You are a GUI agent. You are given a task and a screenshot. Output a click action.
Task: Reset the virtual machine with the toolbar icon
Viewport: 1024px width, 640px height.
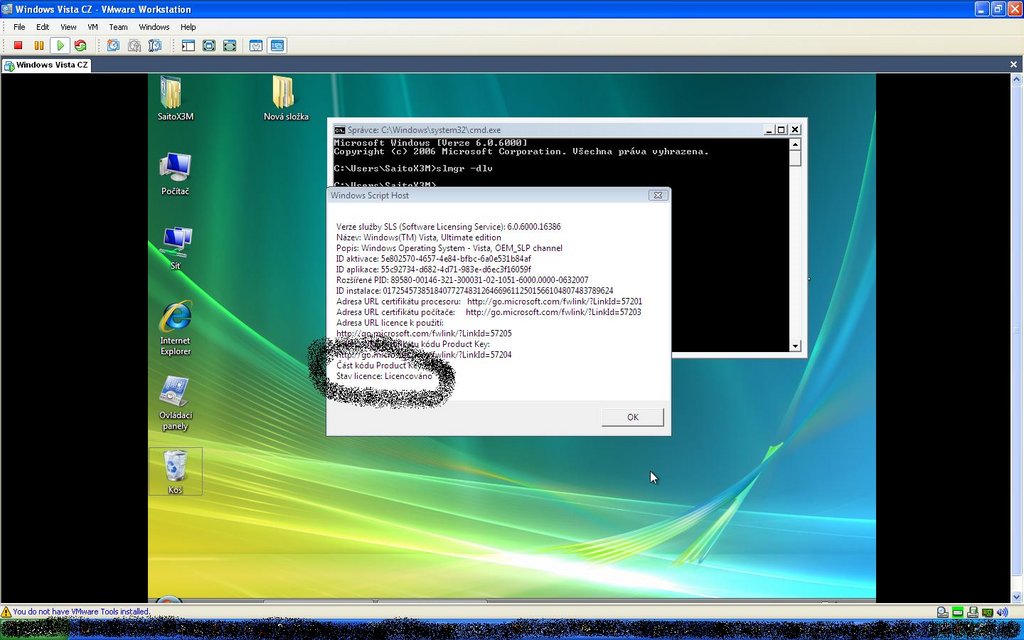pyautogui.click(x=80, y=45)
